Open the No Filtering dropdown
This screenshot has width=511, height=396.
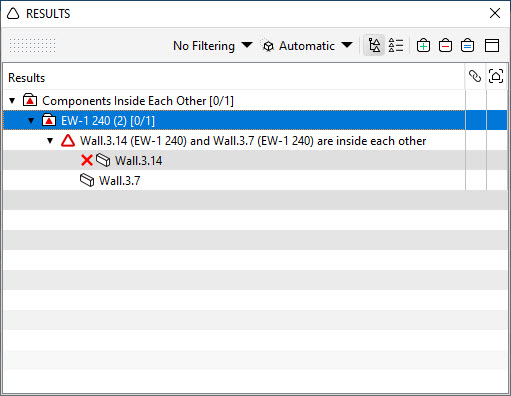point(212,46)
